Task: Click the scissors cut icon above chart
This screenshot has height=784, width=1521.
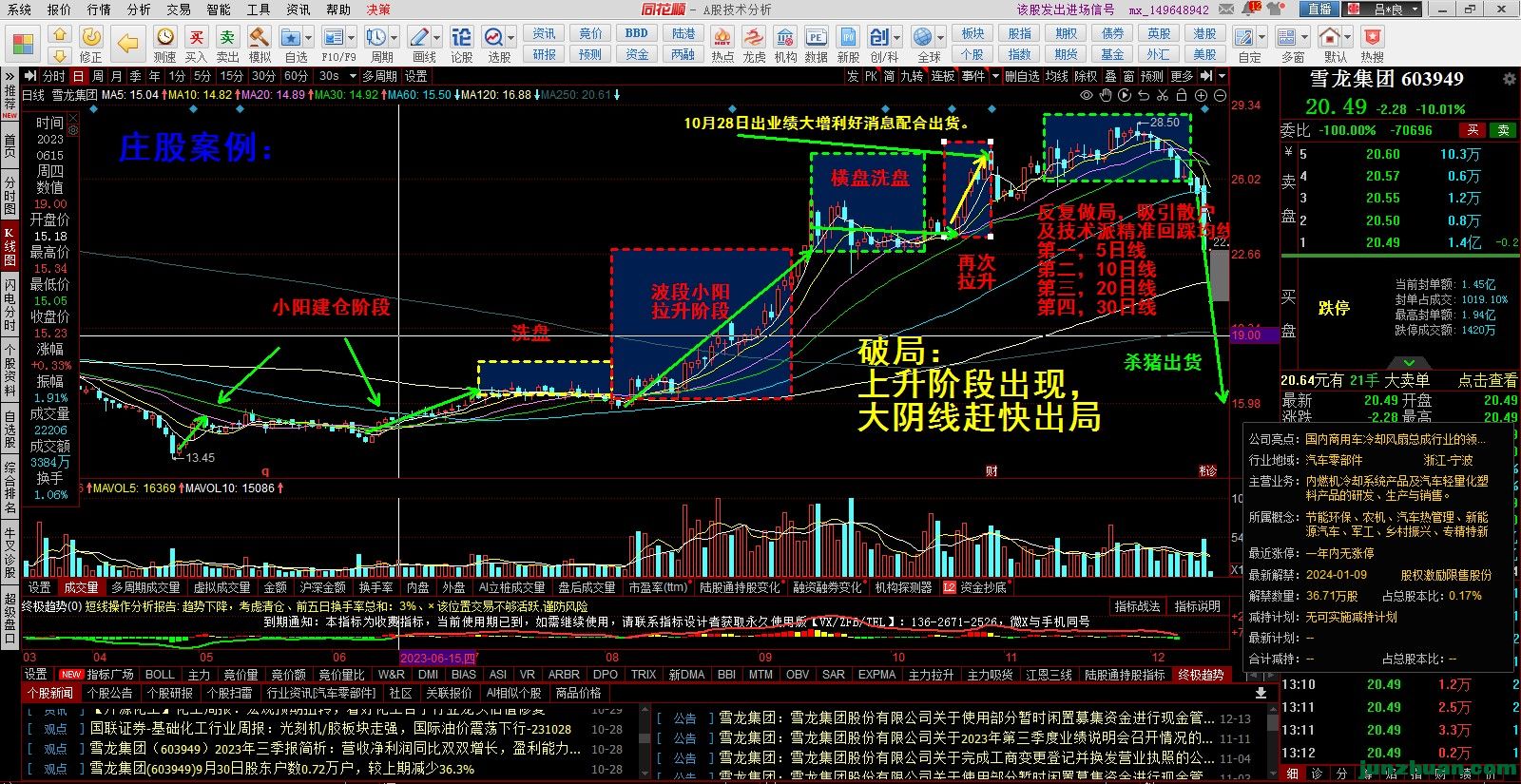Action: click(1163, 95)
